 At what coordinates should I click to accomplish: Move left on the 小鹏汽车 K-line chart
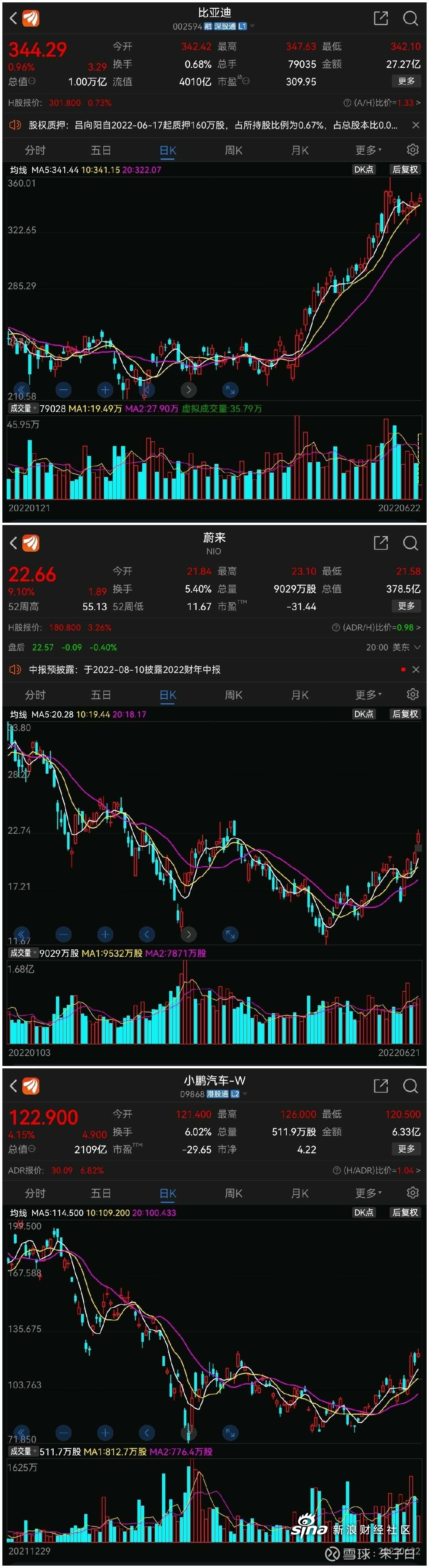click(146, 1432)
